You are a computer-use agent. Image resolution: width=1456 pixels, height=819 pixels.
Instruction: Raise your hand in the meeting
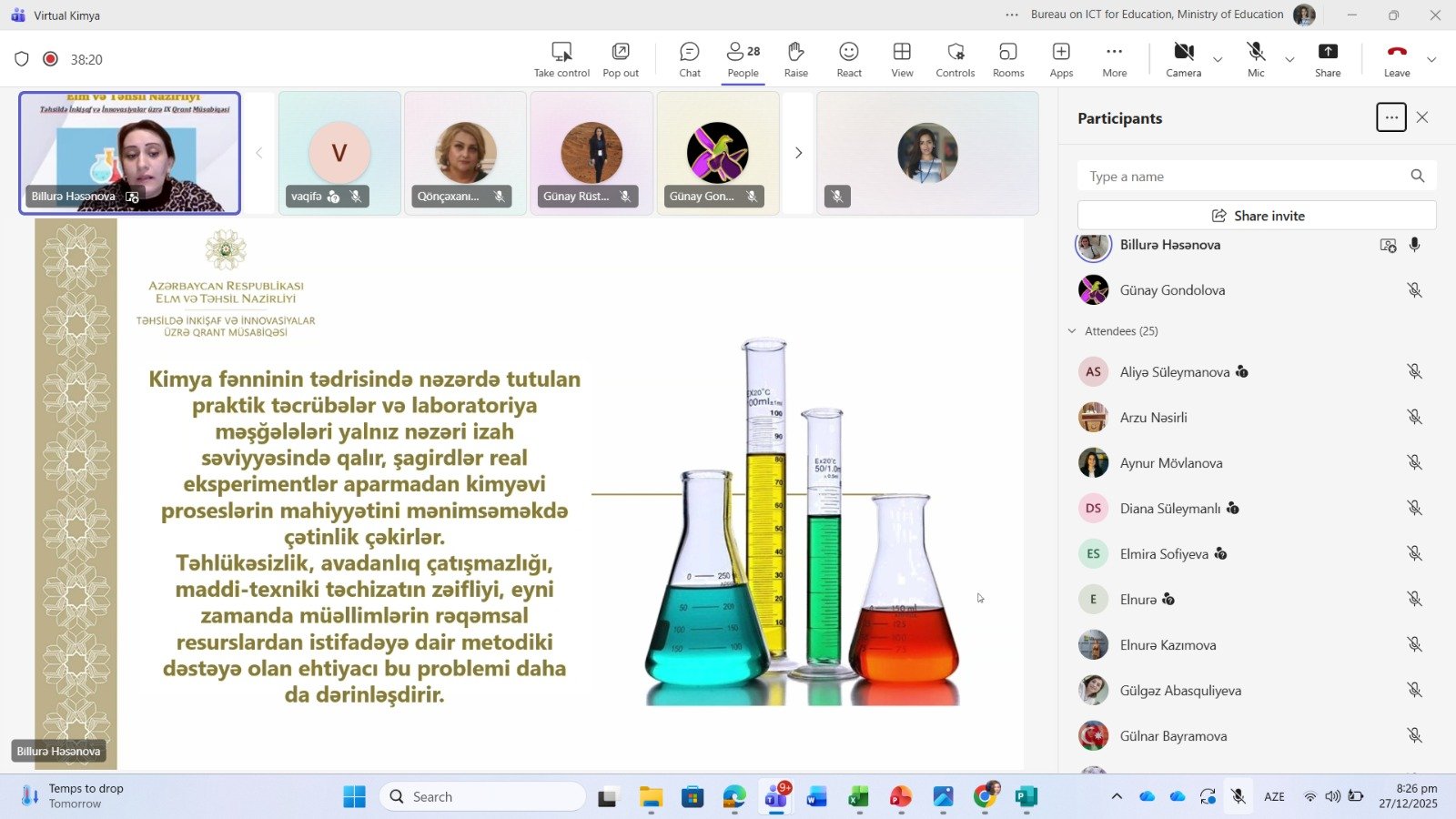795,59
